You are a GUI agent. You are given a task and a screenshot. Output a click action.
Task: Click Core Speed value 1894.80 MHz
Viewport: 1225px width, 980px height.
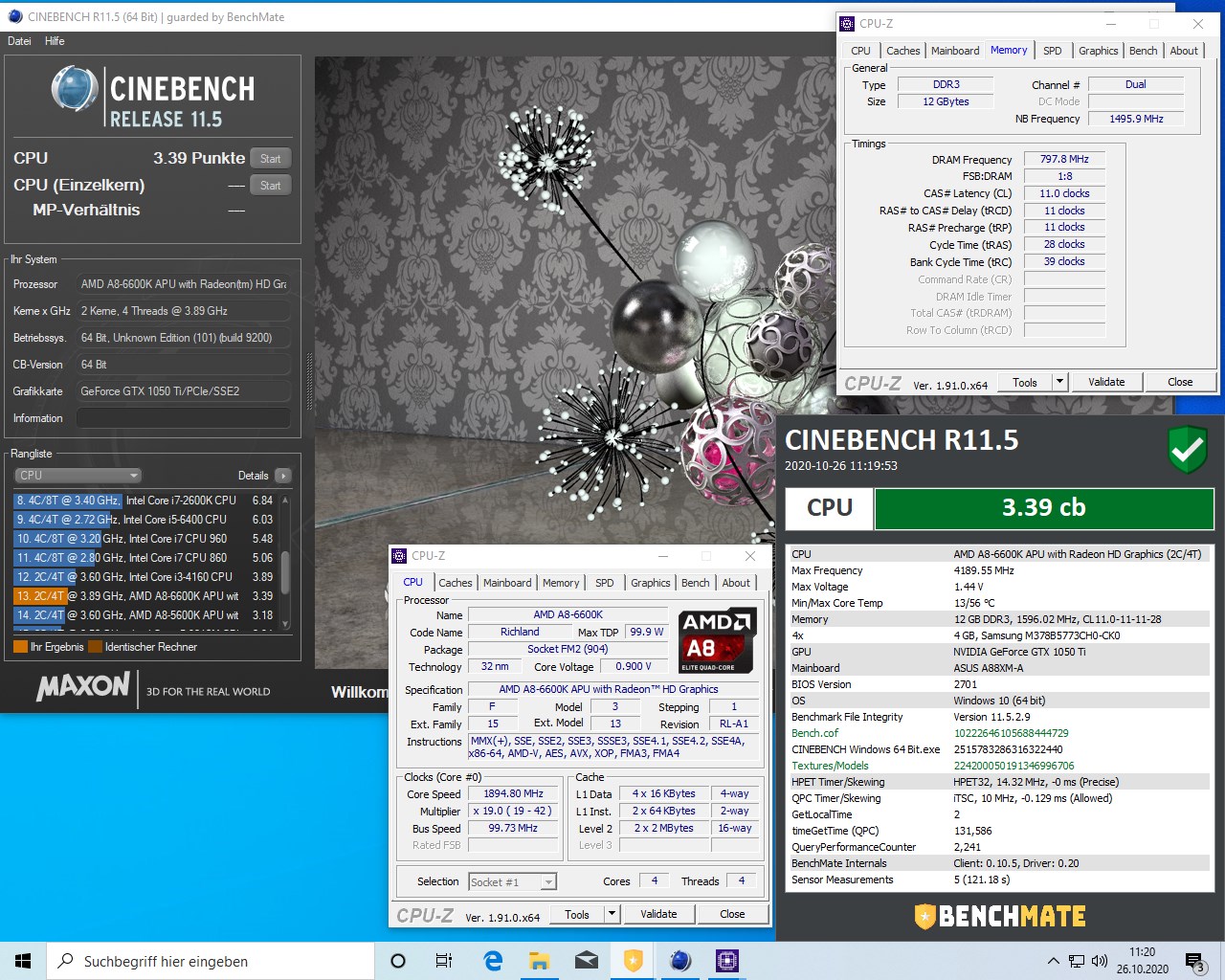[513, 794]
